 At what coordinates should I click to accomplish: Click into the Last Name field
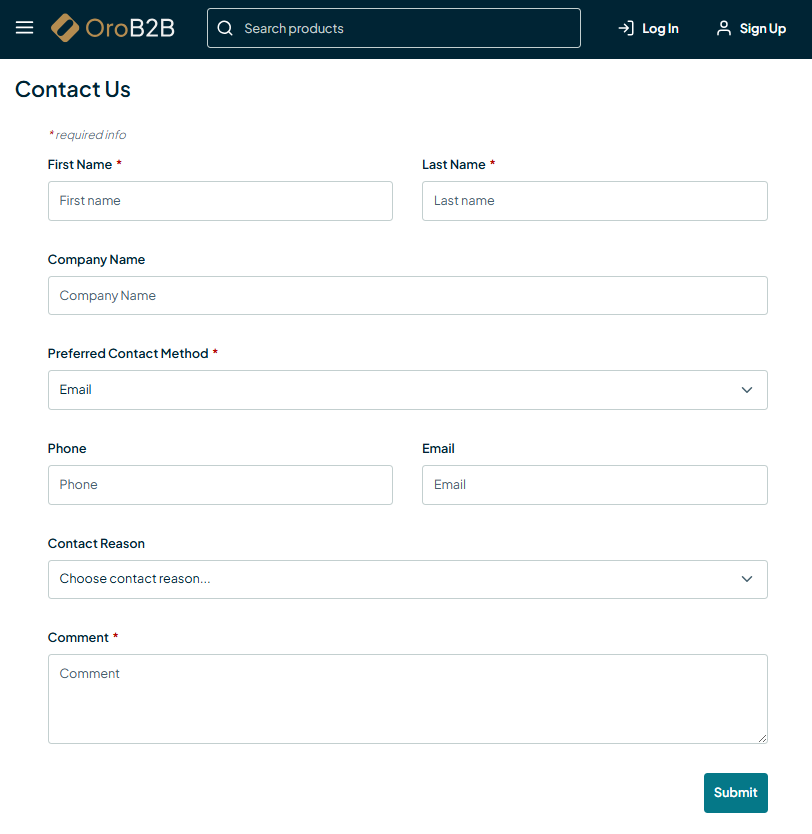click(x=594, y=201)
